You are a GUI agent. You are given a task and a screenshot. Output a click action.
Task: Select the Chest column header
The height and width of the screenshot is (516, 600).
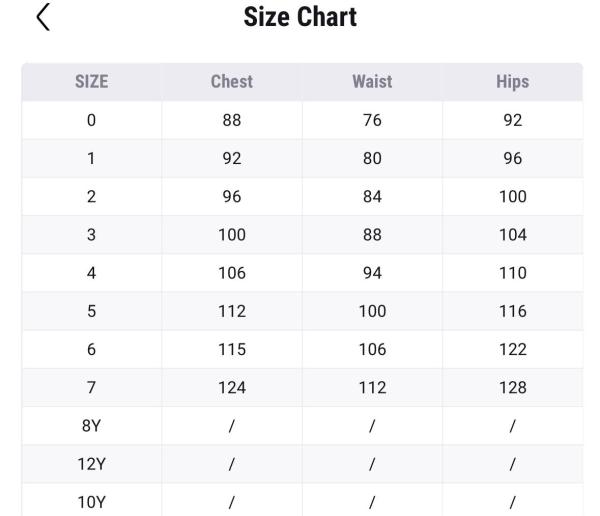(231, 82)
